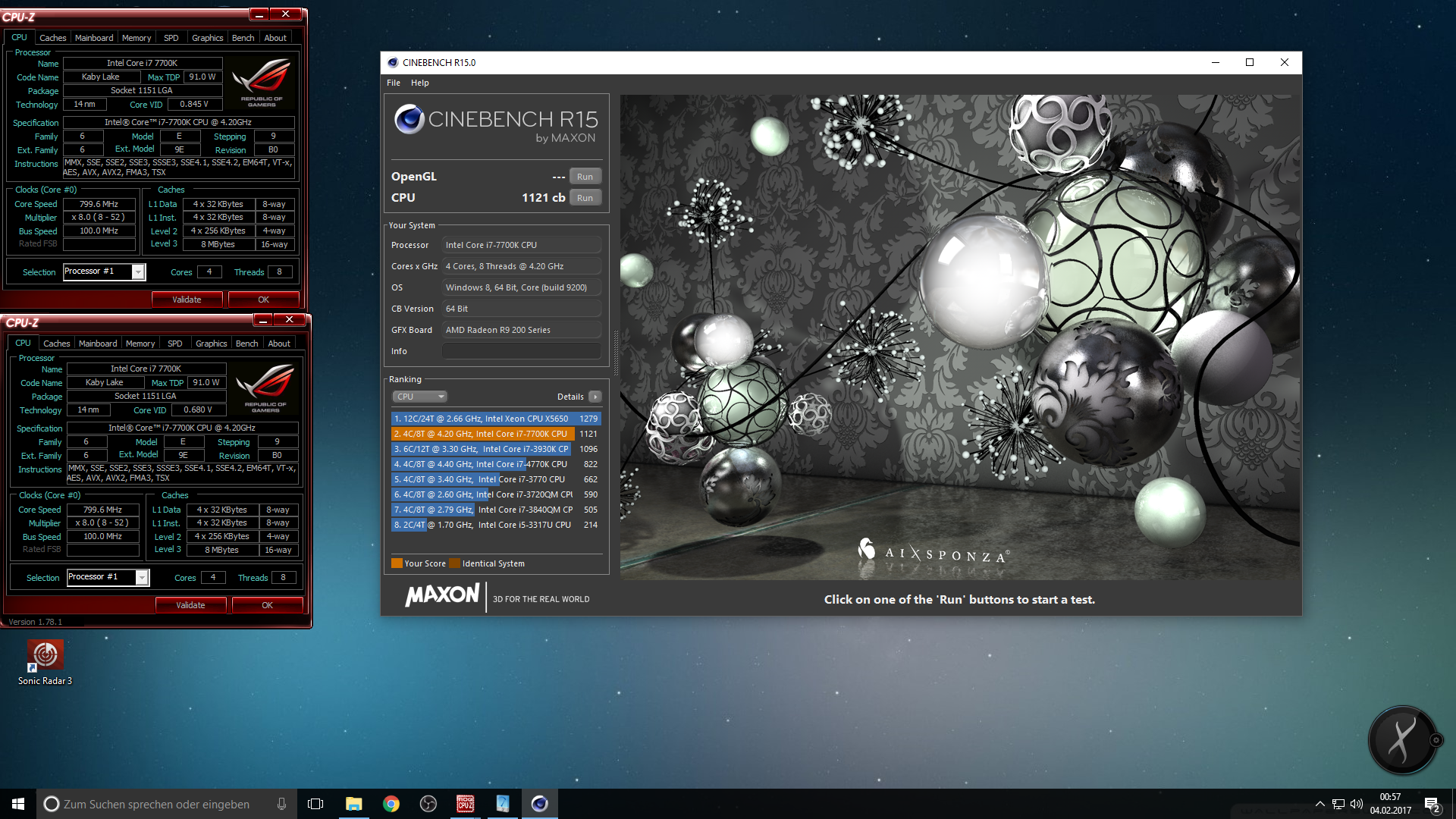Click the MAXON logo in Cinebench footer
Viewport: 1456px width, 819px height.
tap(442, 596)
